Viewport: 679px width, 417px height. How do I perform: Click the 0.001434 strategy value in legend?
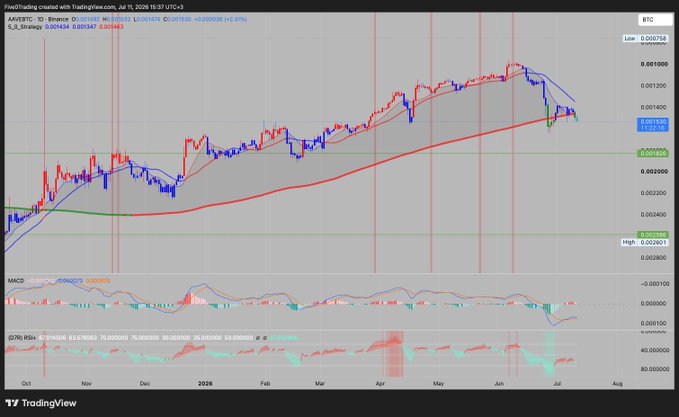(x=57, y=27)
